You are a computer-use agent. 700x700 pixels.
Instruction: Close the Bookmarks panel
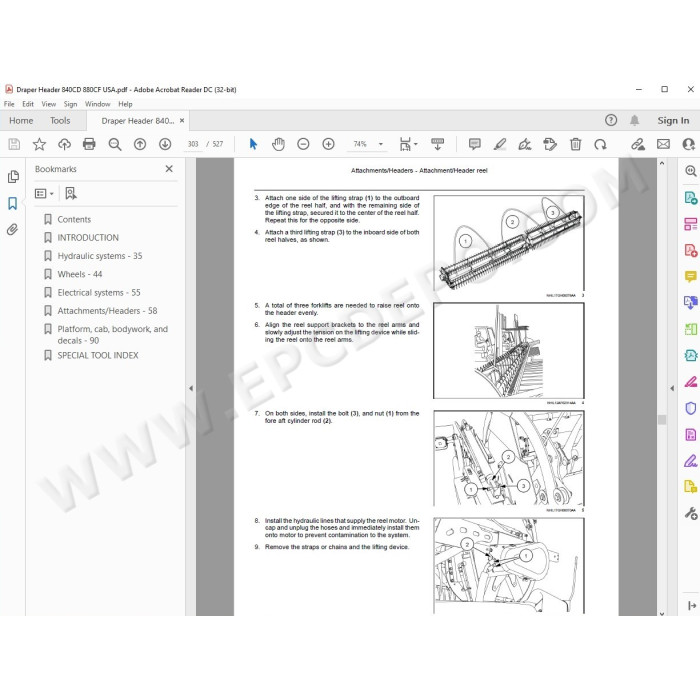tap(169, 169)
